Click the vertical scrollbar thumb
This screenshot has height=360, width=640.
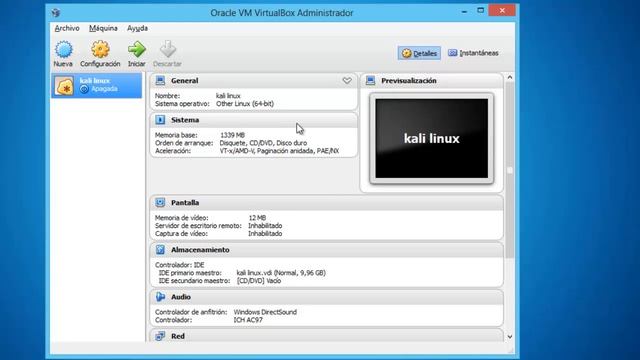coord(509,170)
